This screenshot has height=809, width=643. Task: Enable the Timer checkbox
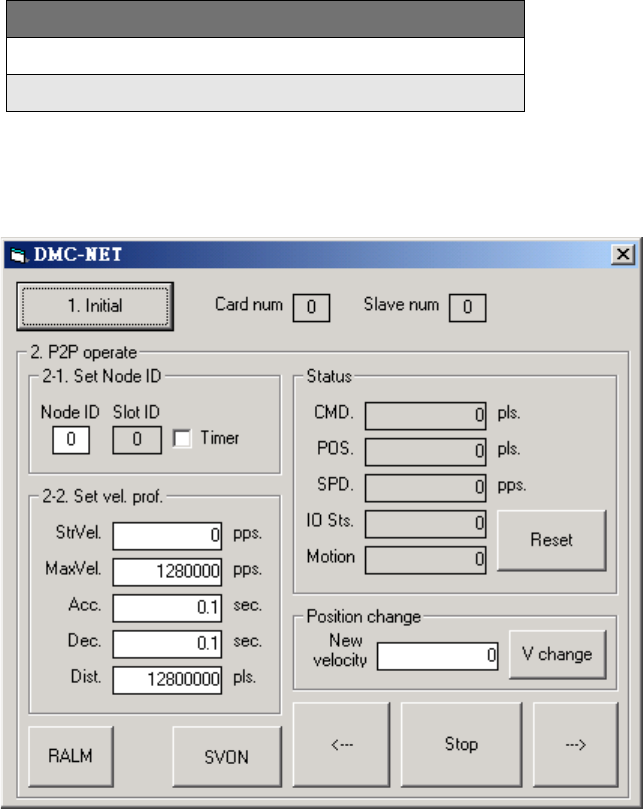182,439
